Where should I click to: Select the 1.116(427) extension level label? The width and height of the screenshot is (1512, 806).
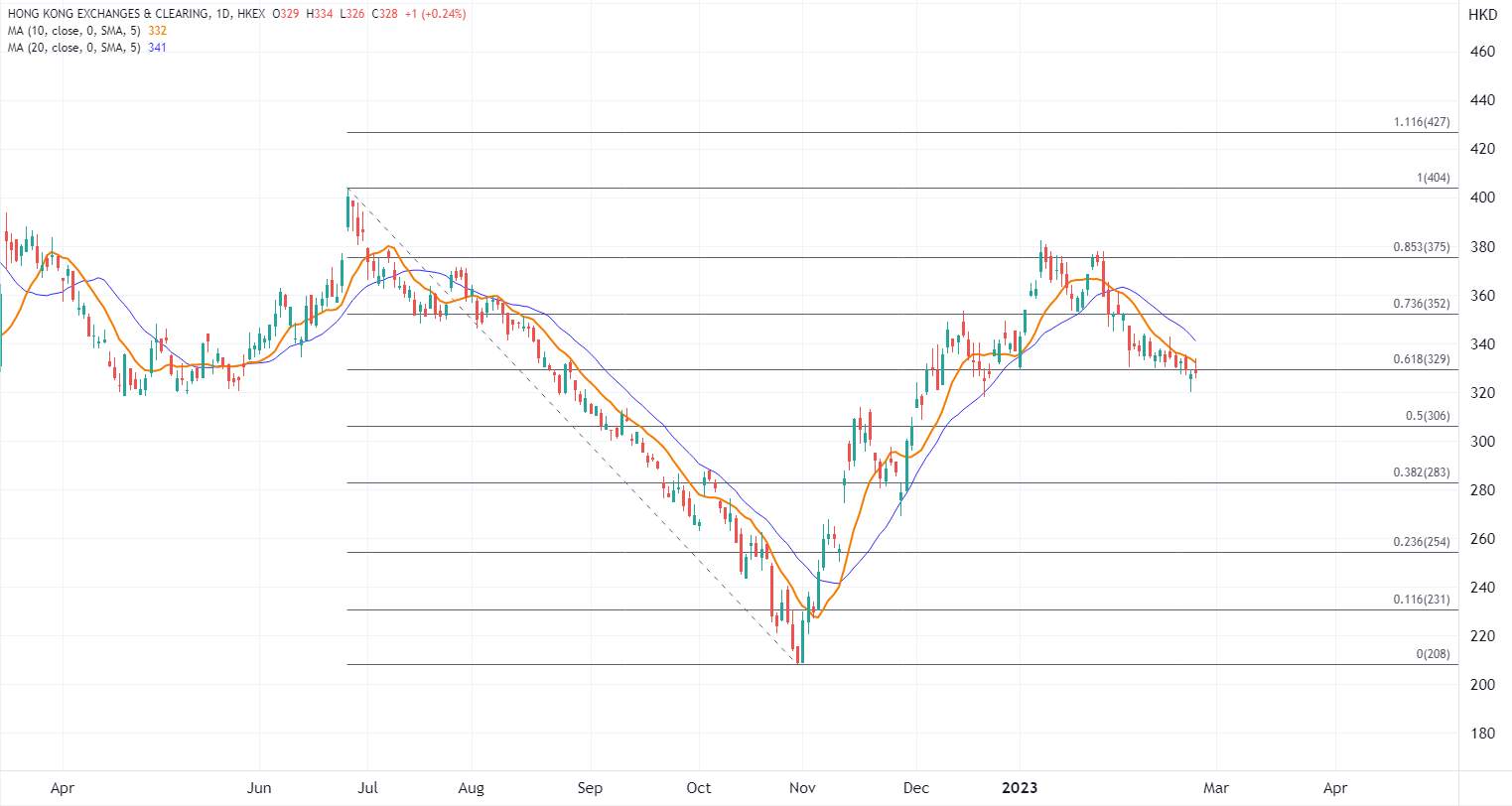(1423, 122)
